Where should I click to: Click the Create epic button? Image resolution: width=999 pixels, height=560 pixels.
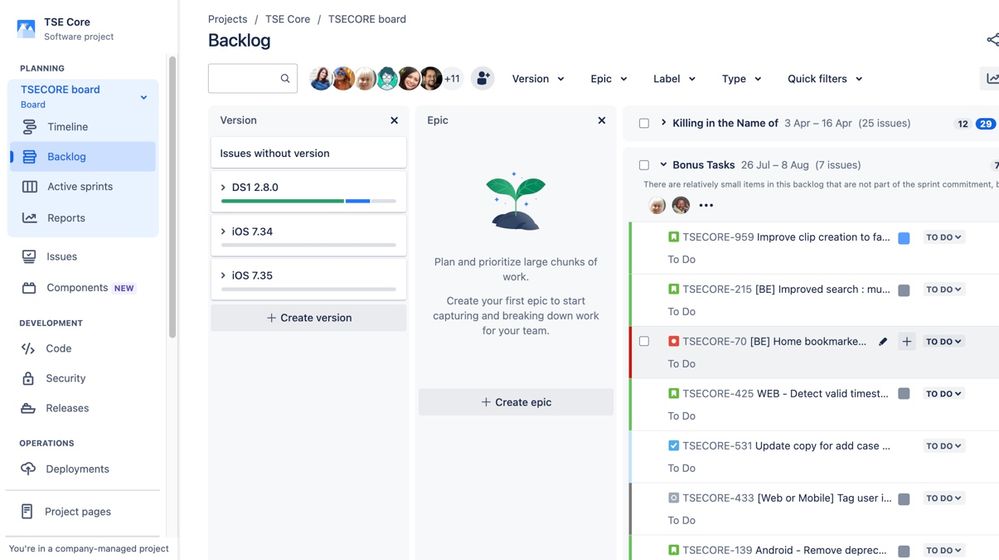[x=515, y=402]
